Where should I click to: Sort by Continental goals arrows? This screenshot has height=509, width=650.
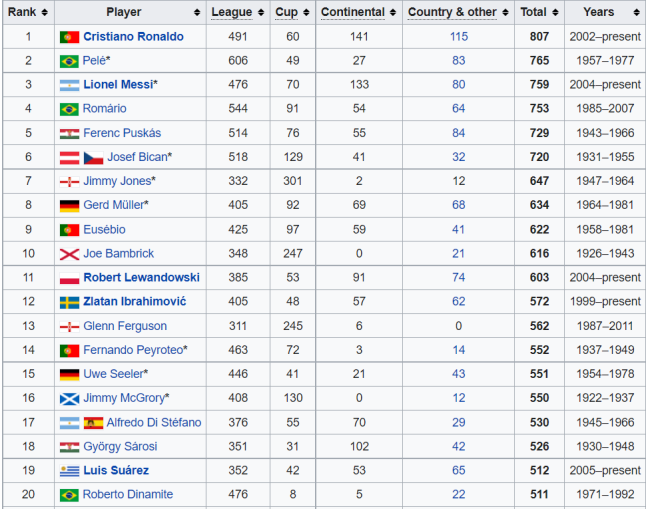coord(393,12)
